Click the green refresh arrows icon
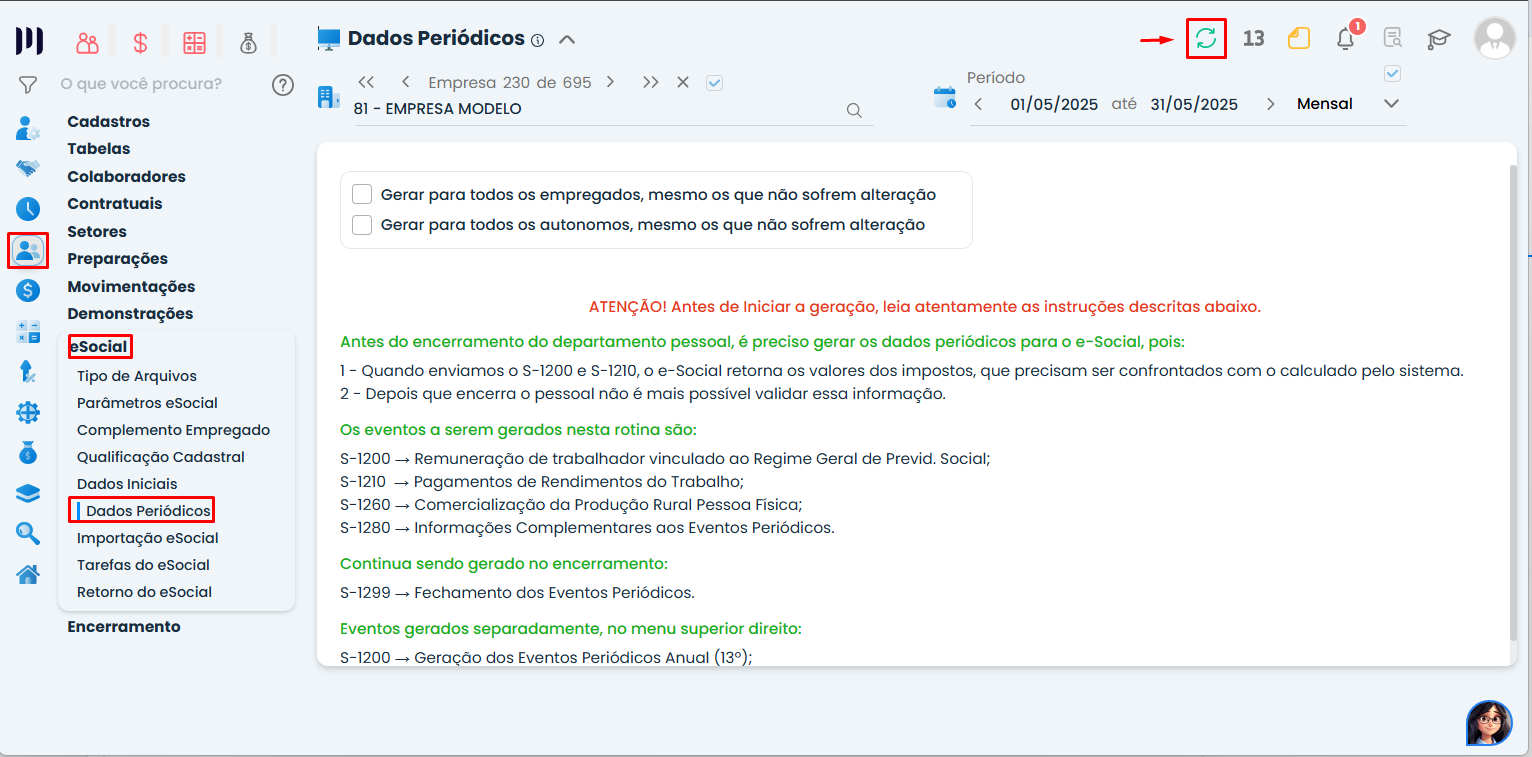1532x757 pixels. [1206, 39]
